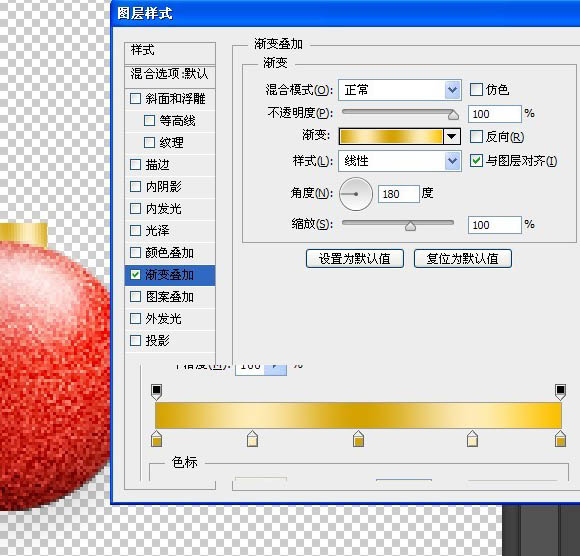This screenshot has width=580, height=556.
Task: Tick the 纹理 checkbox
Action: pyautogui.click(x=149, y=142)
